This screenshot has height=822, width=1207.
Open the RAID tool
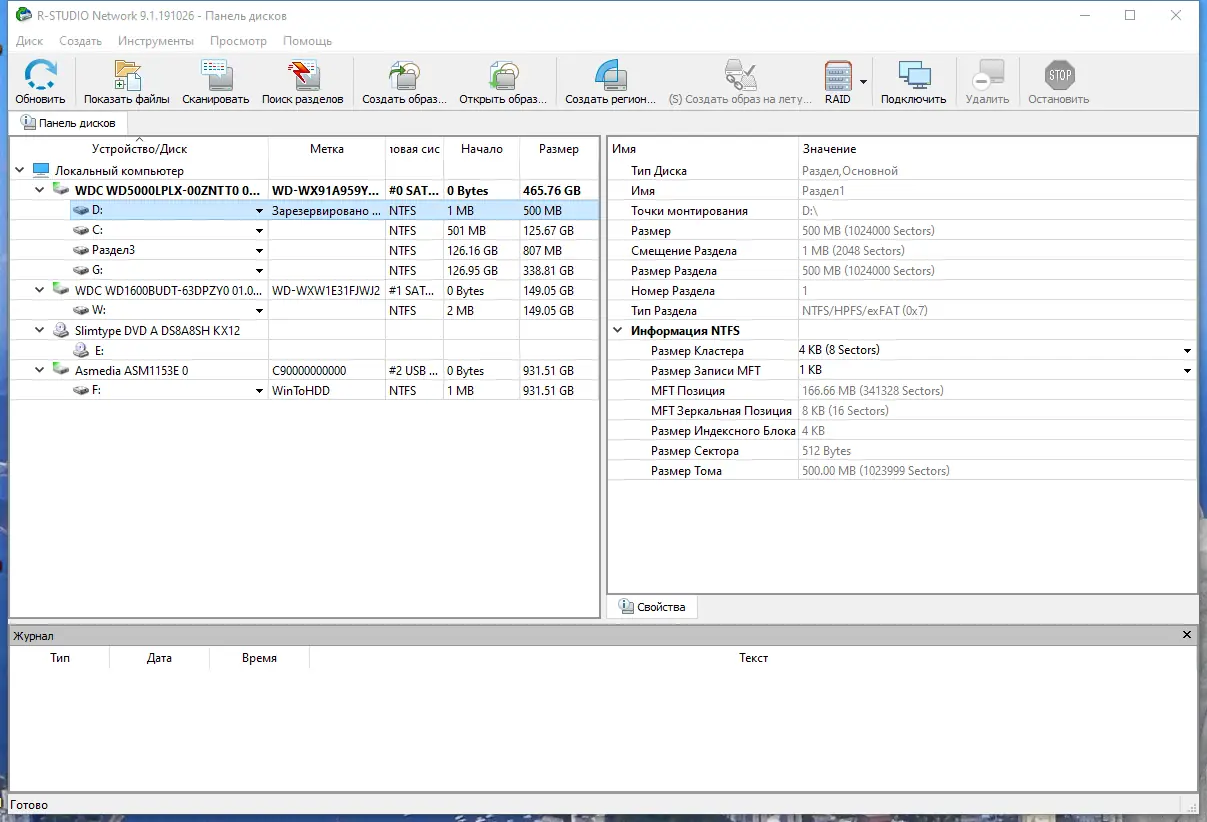838,75
